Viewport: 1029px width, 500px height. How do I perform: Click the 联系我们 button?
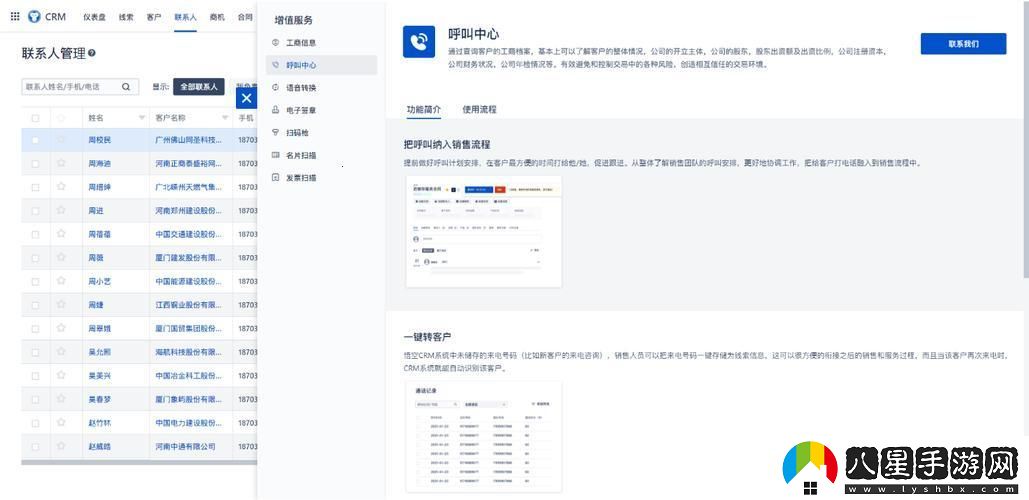pos(963,44)
